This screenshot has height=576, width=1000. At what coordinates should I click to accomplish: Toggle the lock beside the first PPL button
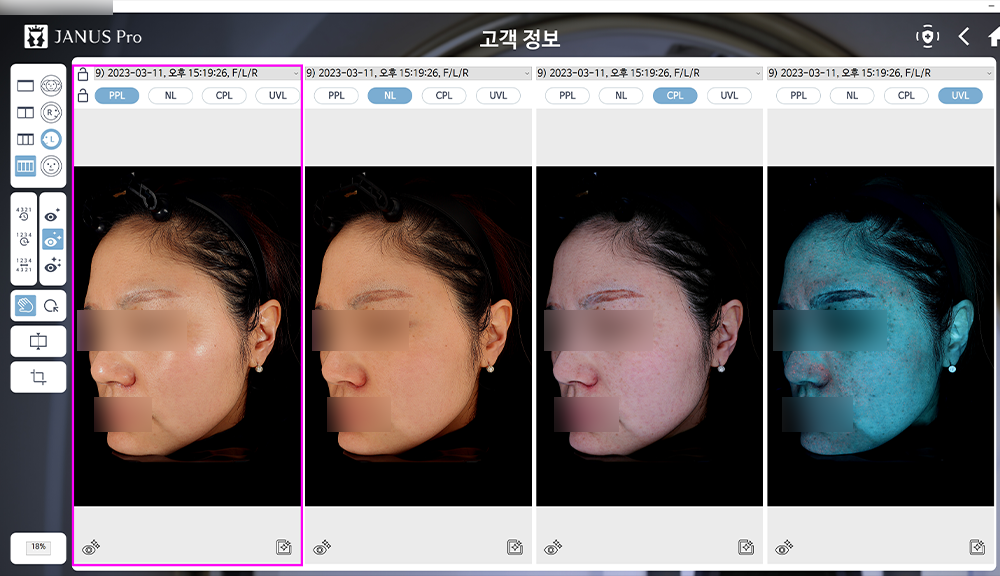click(x=83, y=96)
